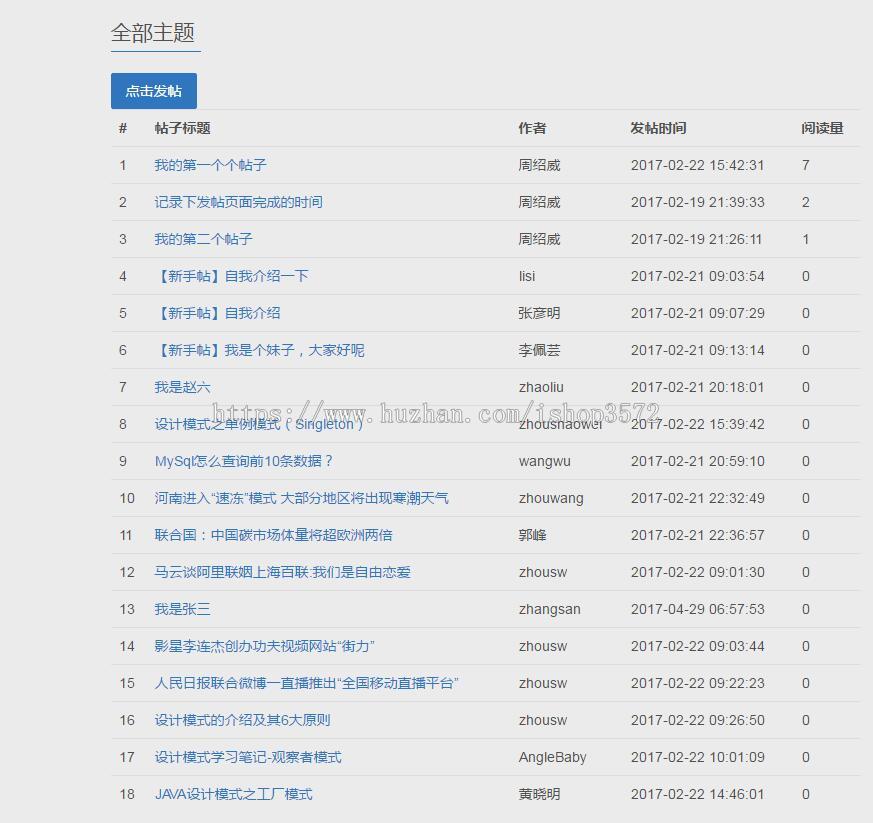
Task: Open 【新手帖】自我介绍 by 张彦明
Action: (218, 313)
